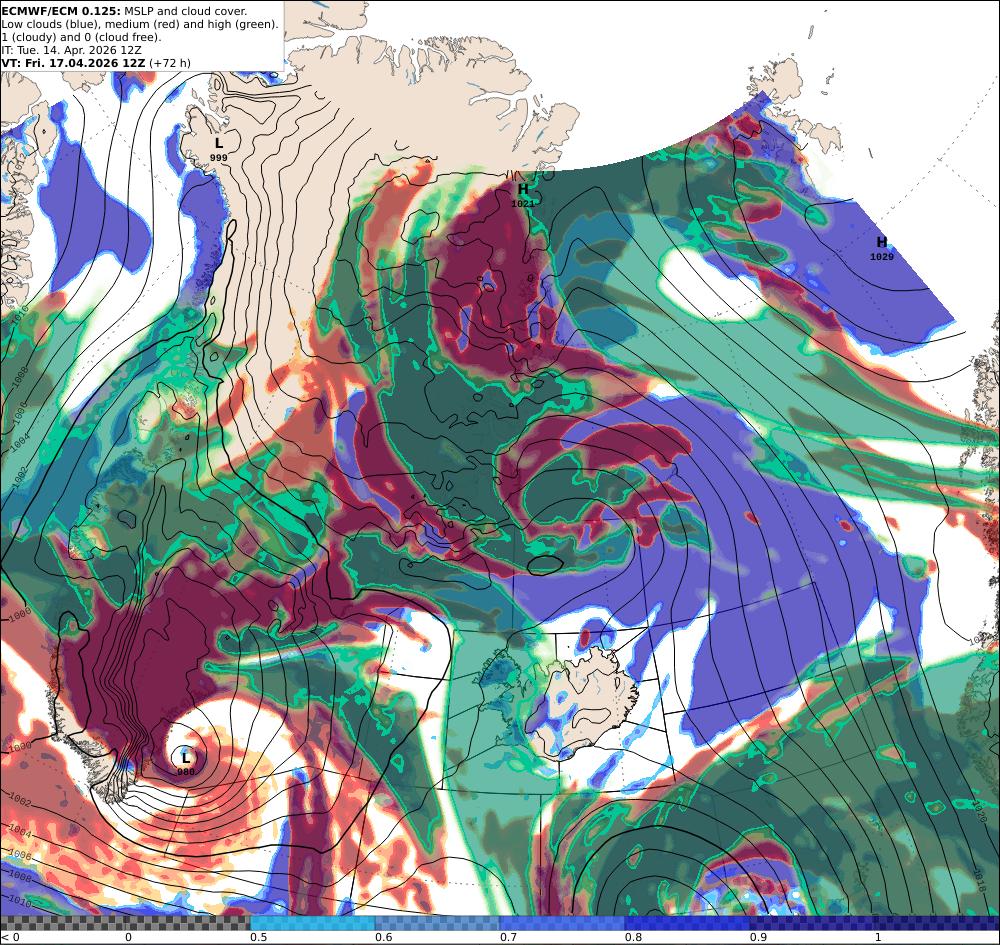Image resolution: width=1000 pixels, height=945 pixels.
Task: Pick the 0.7–0.8 blue colorbar segment
Action: [x=562, y=923]
